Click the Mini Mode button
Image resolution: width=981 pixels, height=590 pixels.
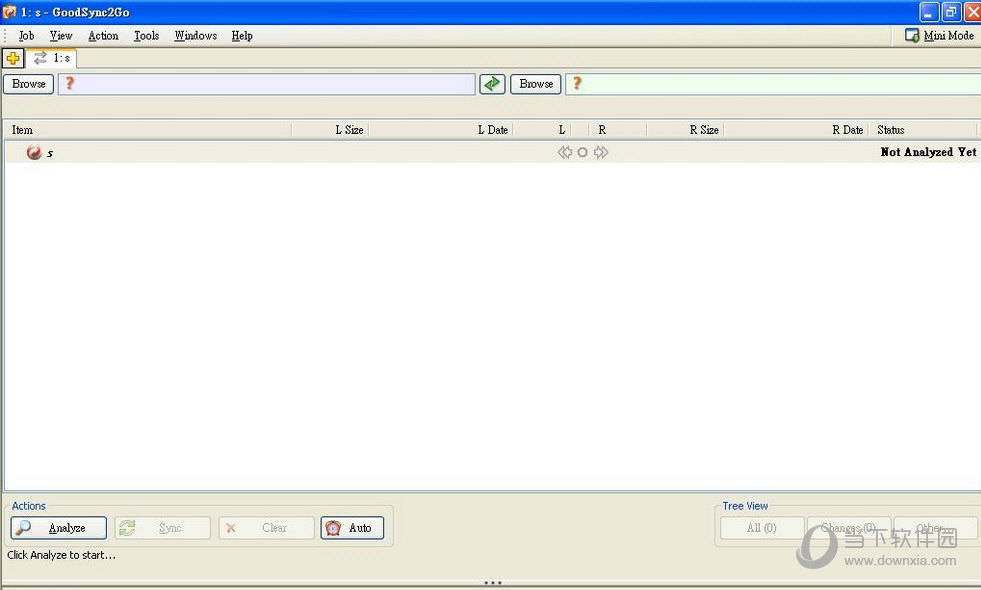[x=939, y=36]
